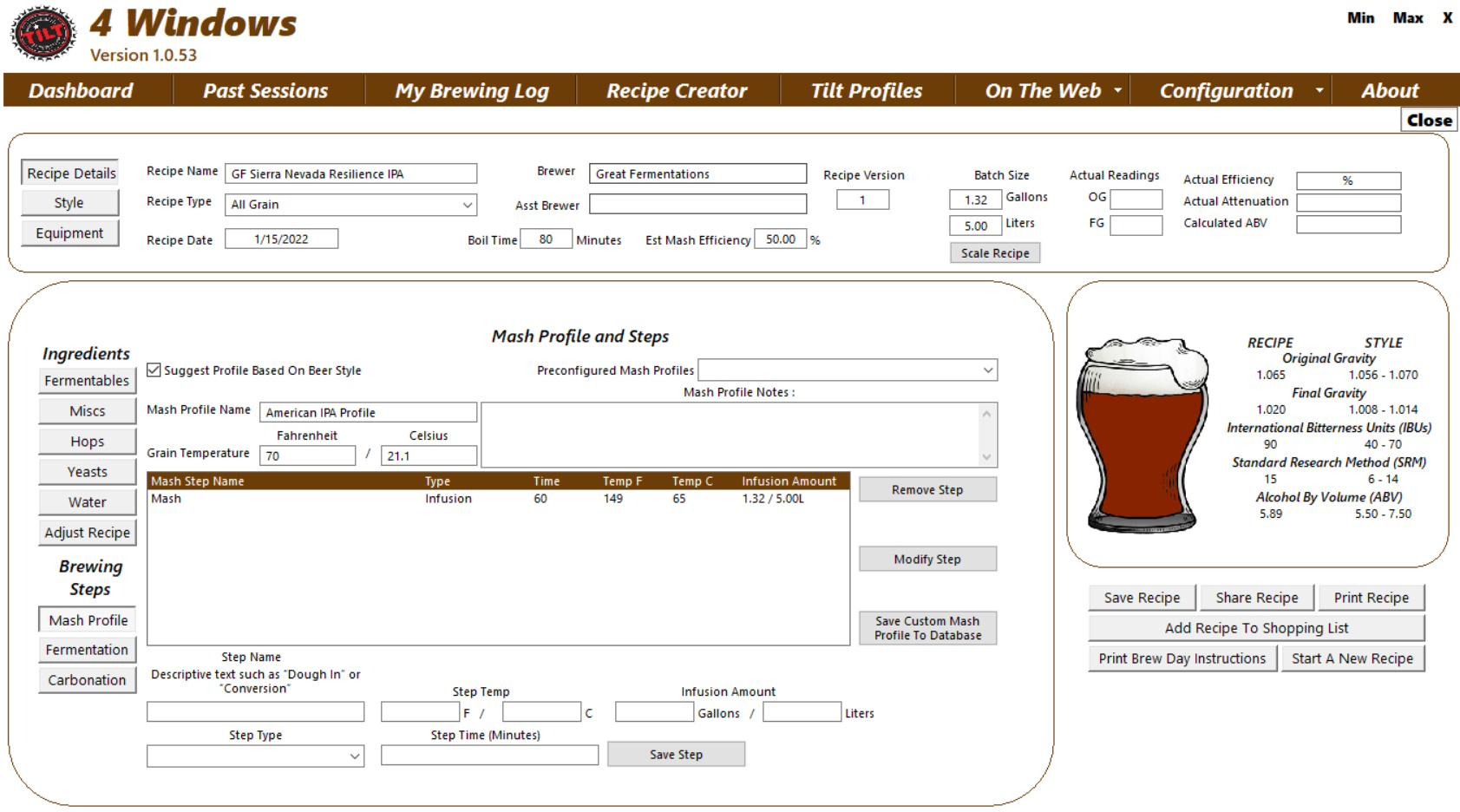
Task: Toggle Suggest Profile Based On Beer Style
Action: pos(154,370)
